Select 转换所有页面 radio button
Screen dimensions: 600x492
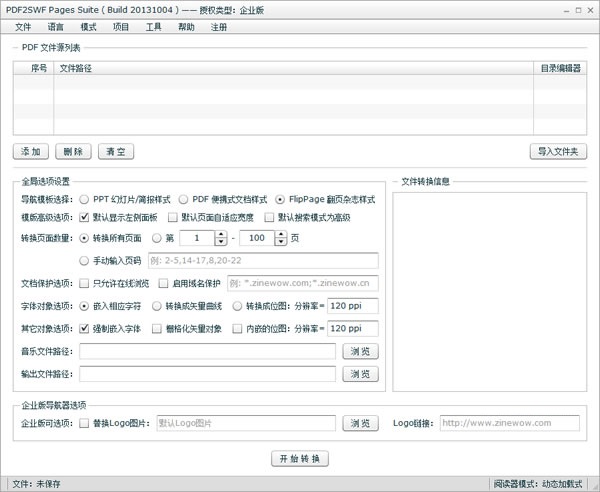click(84, 238)
